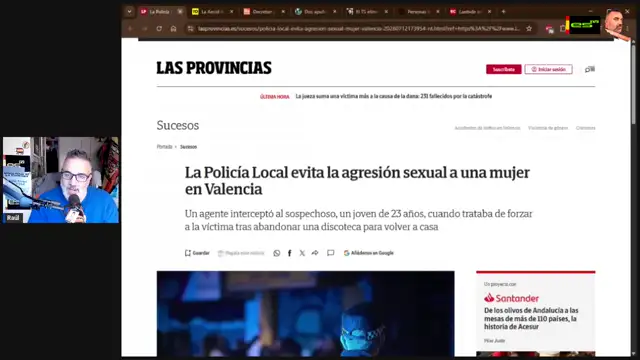Click the Suscríbete button

coord(503,69)
